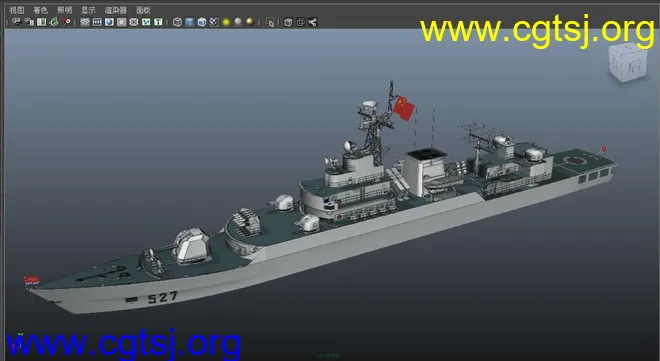Open the 渲染器 (Renderer) menu

pos(115,10)
